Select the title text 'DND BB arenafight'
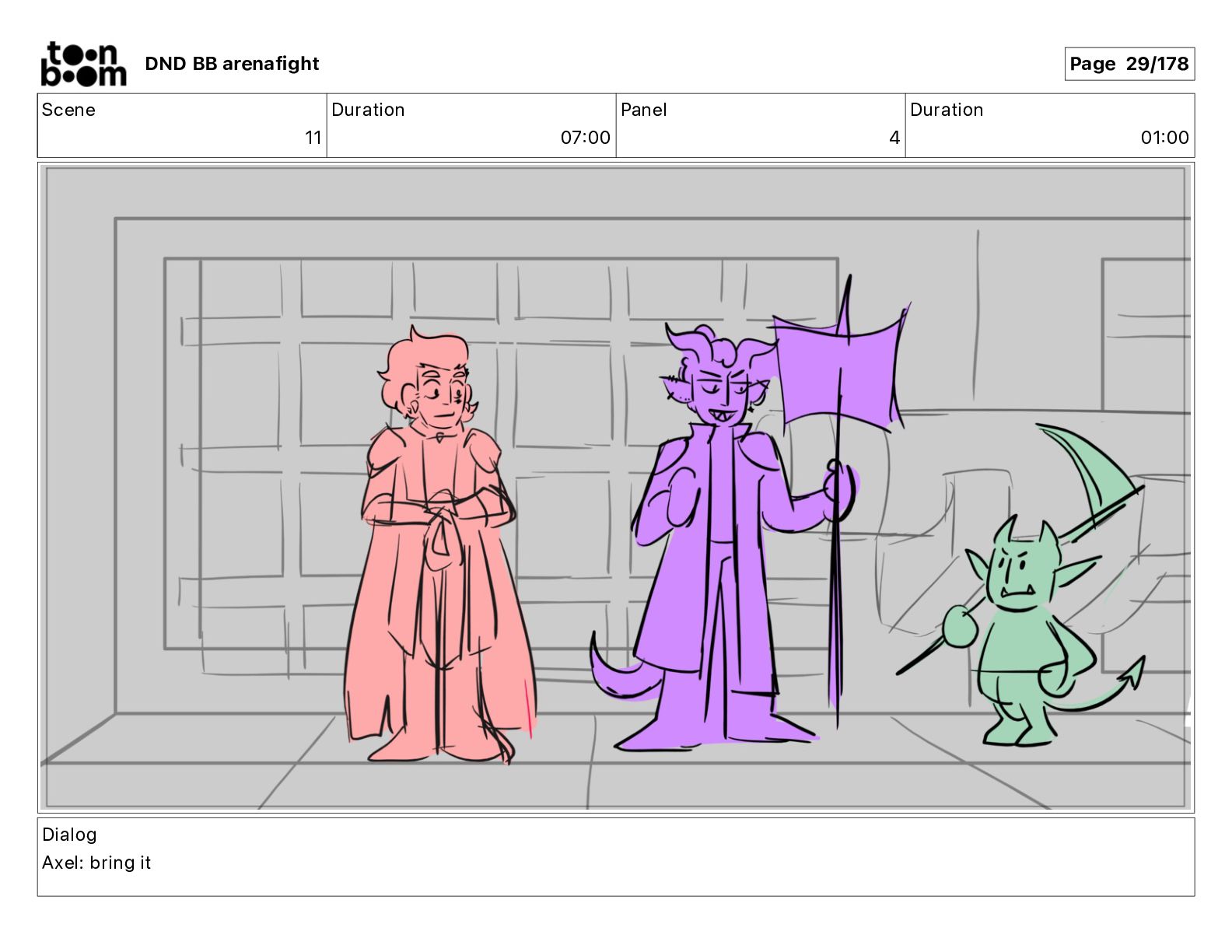The width and height of the screenshot is (1232, 952). (232, 64)
